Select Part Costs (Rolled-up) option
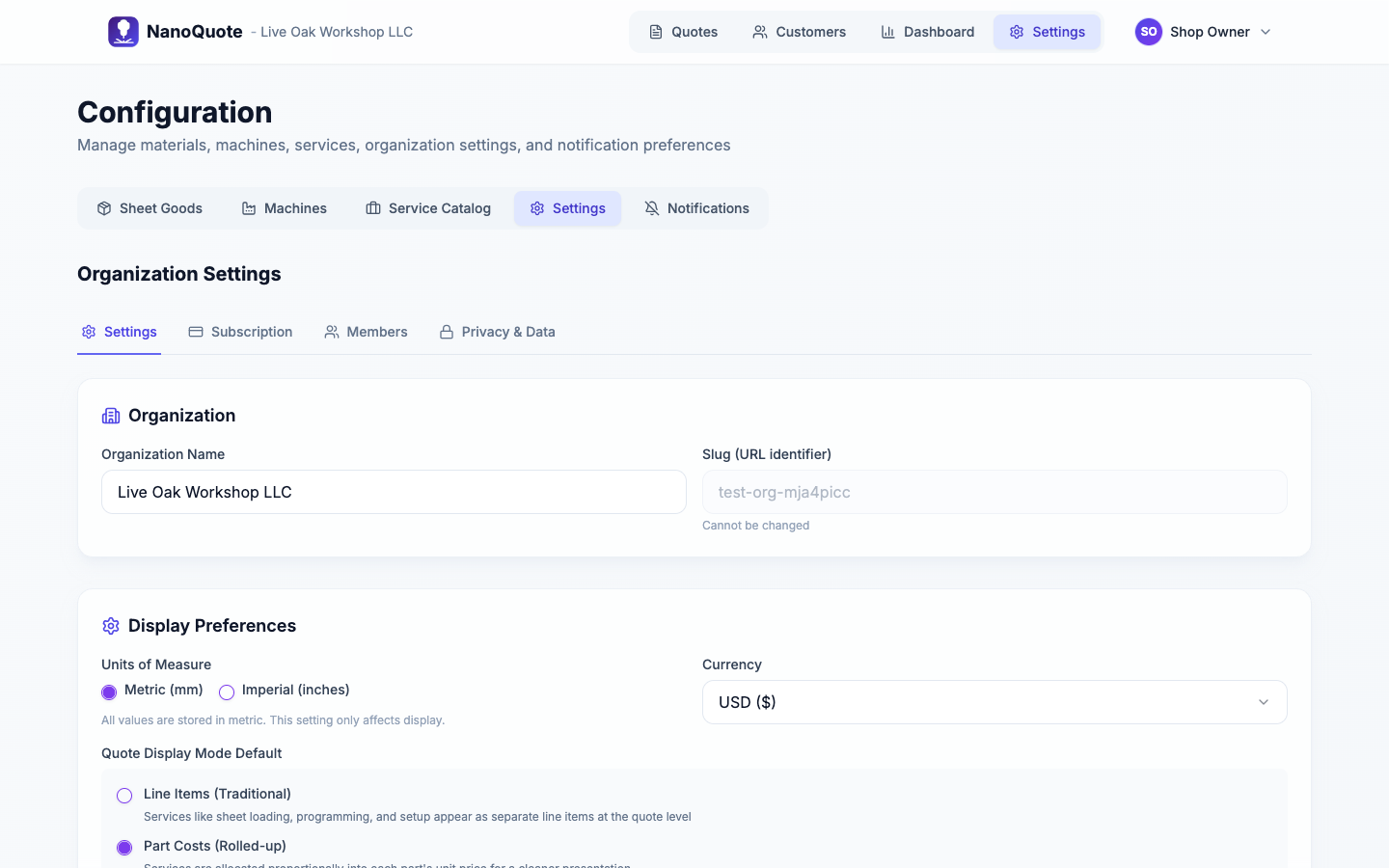Screen dimensions: 1389x868 pos(123,847)
